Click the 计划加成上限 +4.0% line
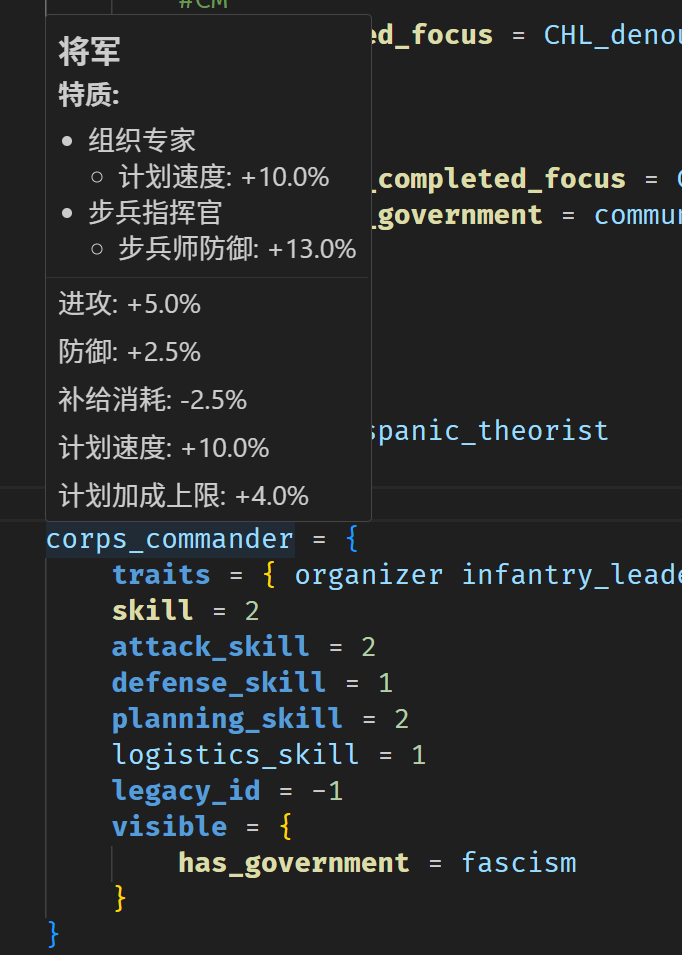The height and width of the screenshot is (955, 682). click(x=183, y=495)
